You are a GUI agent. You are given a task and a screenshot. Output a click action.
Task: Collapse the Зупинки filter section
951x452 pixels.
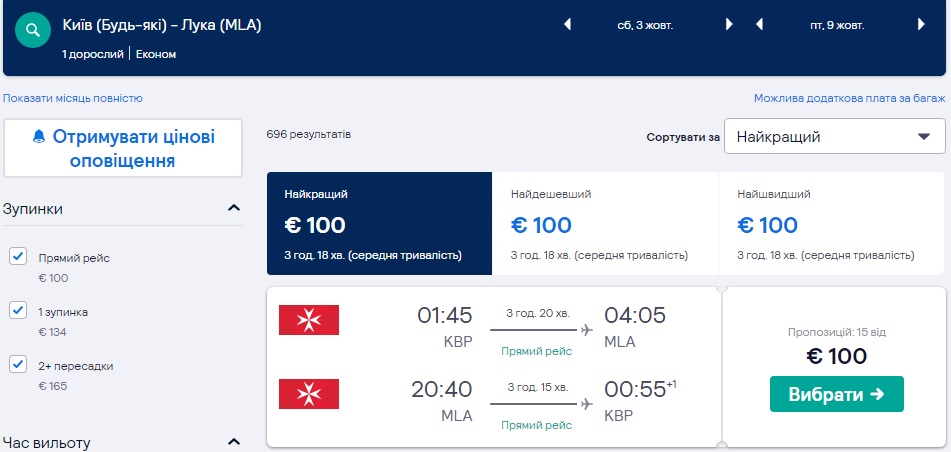234,209
